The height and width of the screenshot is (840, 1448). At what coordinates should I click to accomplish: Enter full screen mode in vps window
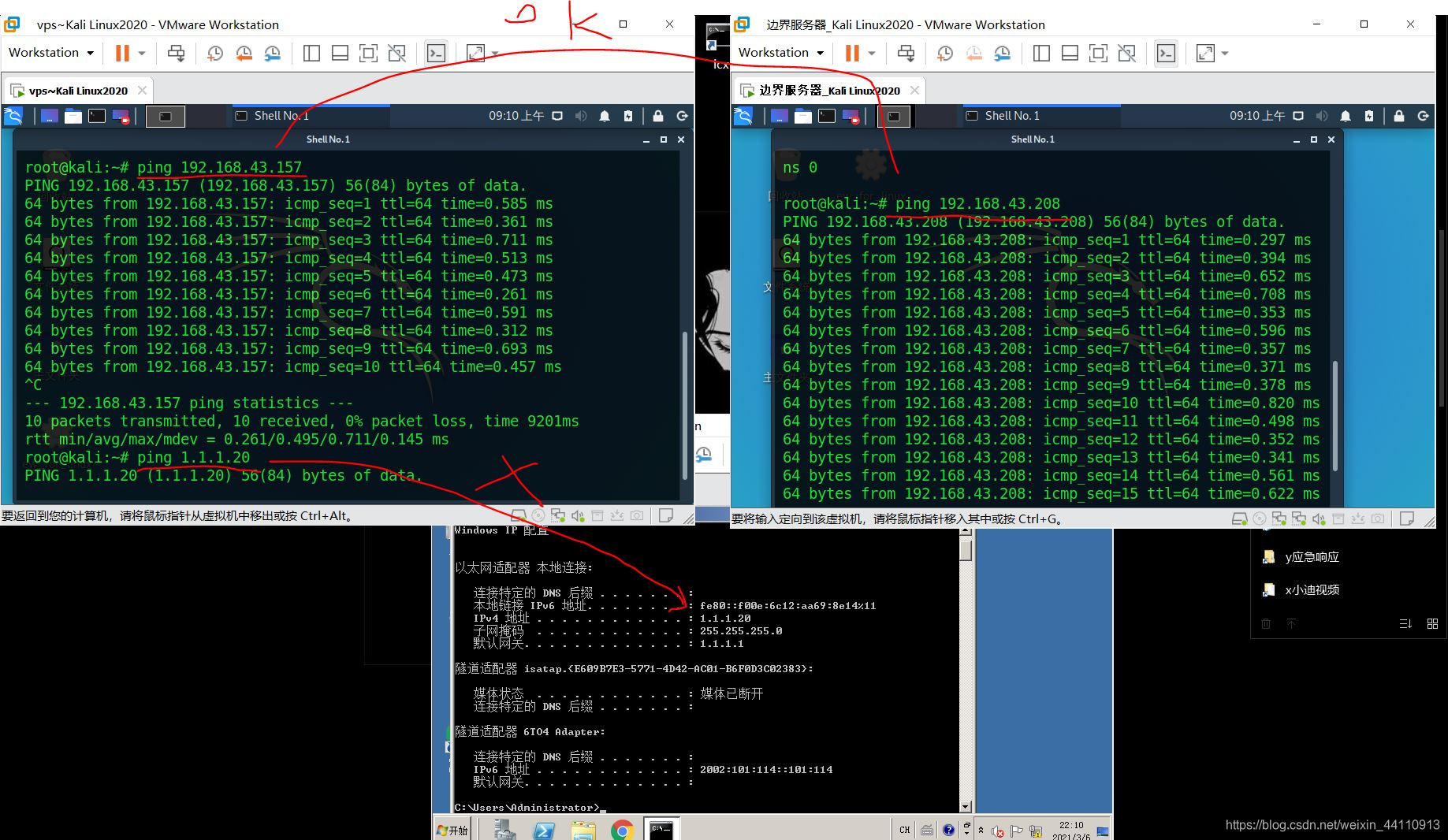tap(368, 53)
